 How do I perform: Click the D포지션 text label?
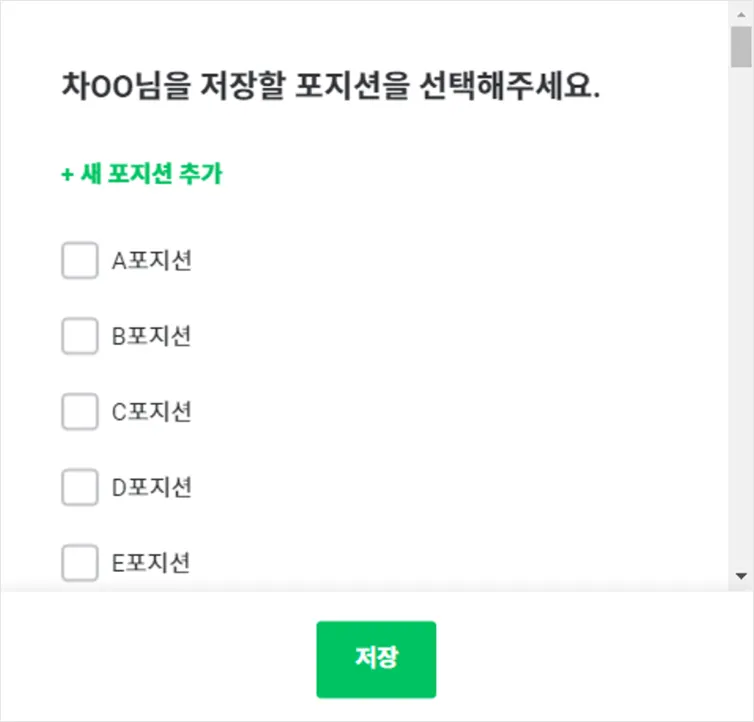click(151, 488)
